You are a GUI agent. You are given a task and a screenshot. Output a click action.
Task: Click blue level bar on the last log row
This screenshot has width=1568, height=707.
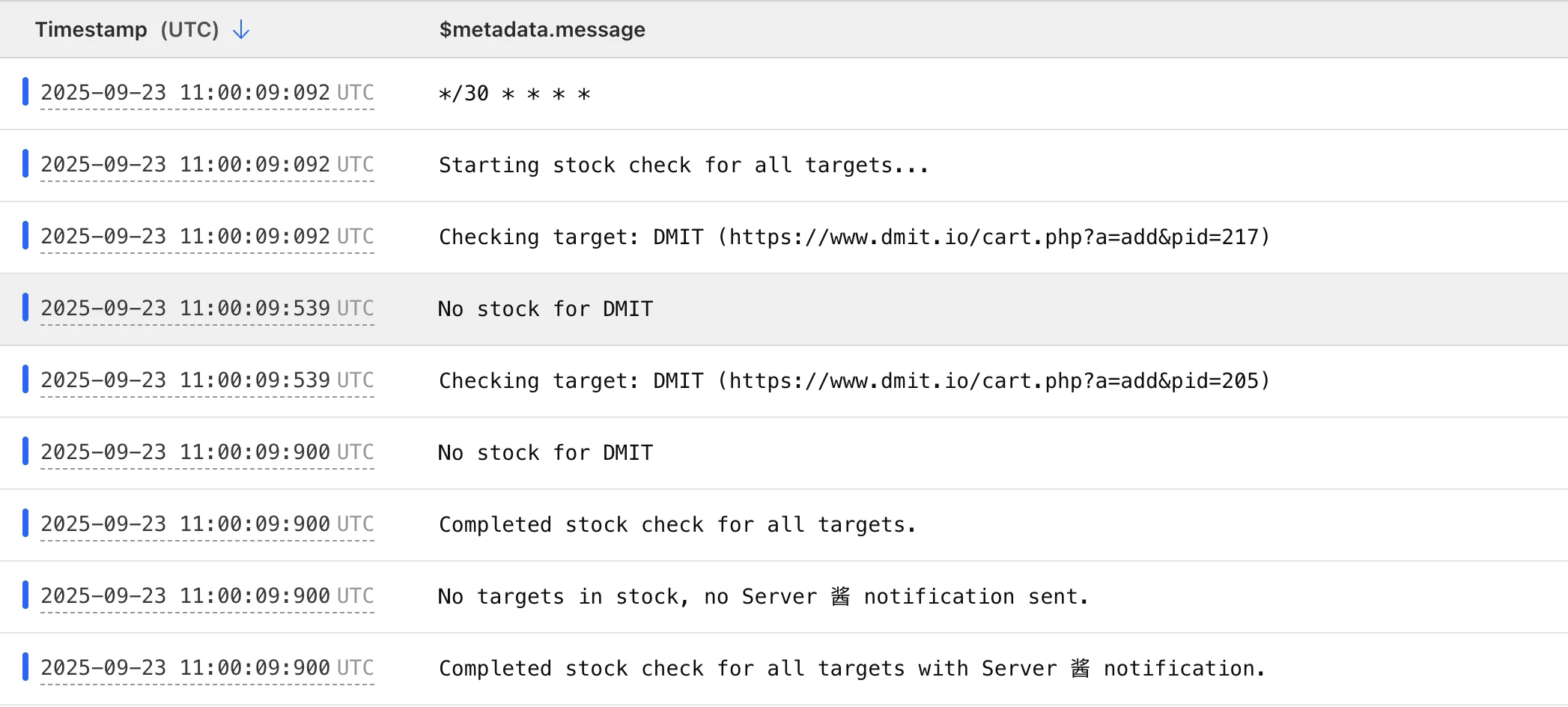point(25,667)
